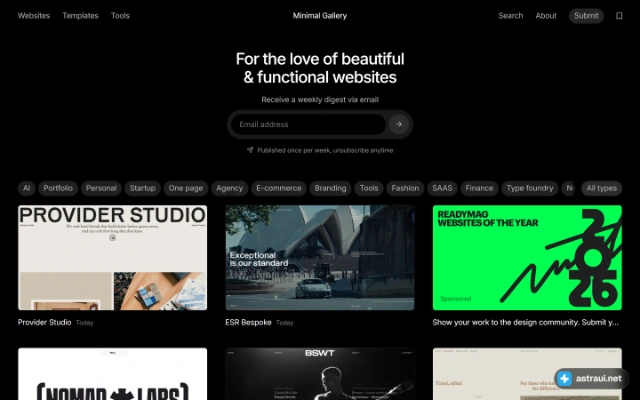Submit email with the arrow button
This screenshot has height=400, width=640.
(399, 124)
